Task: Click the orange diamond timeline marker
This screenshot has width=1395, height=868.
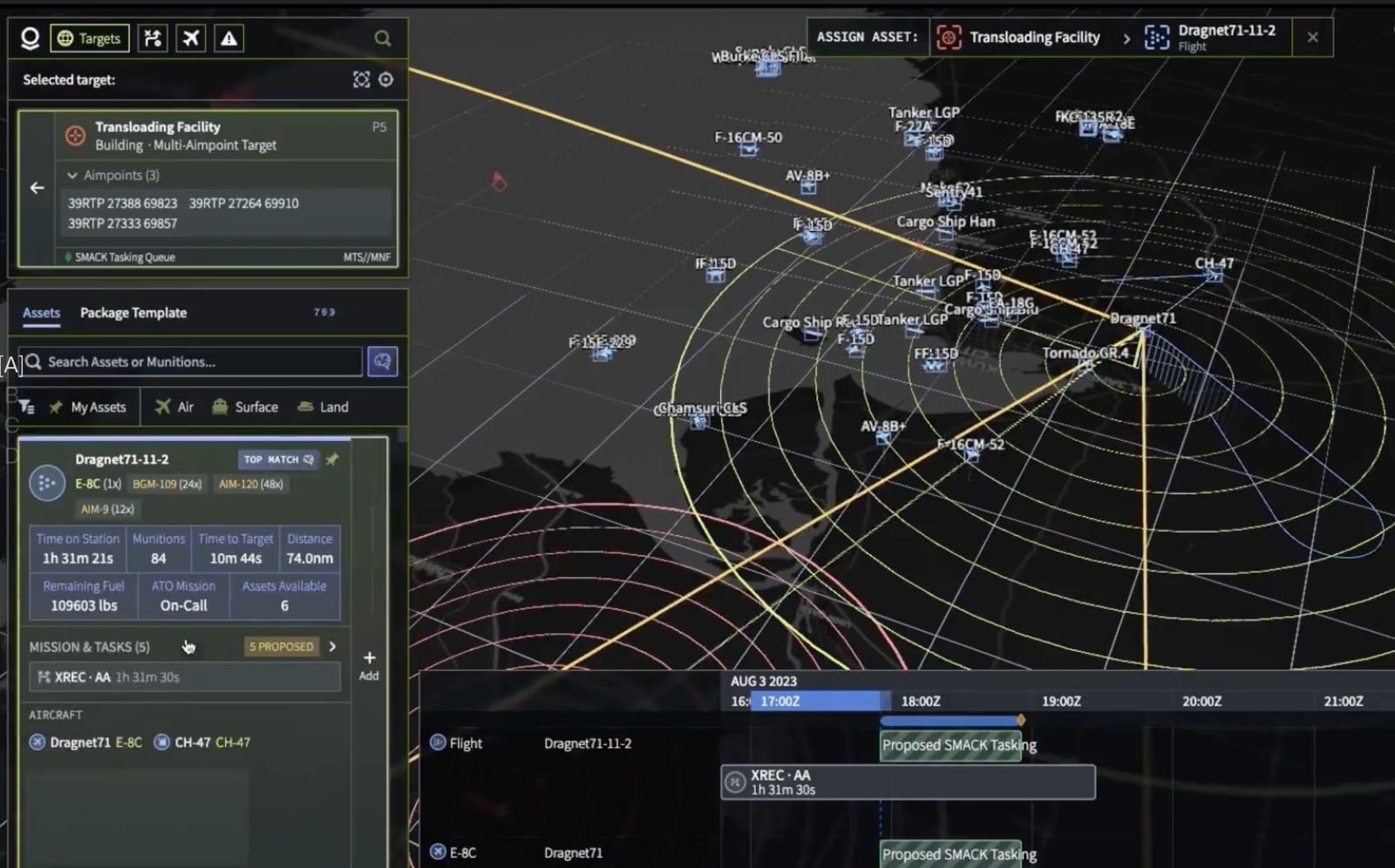Action: pyautogui.click(x=1021, y=721)
